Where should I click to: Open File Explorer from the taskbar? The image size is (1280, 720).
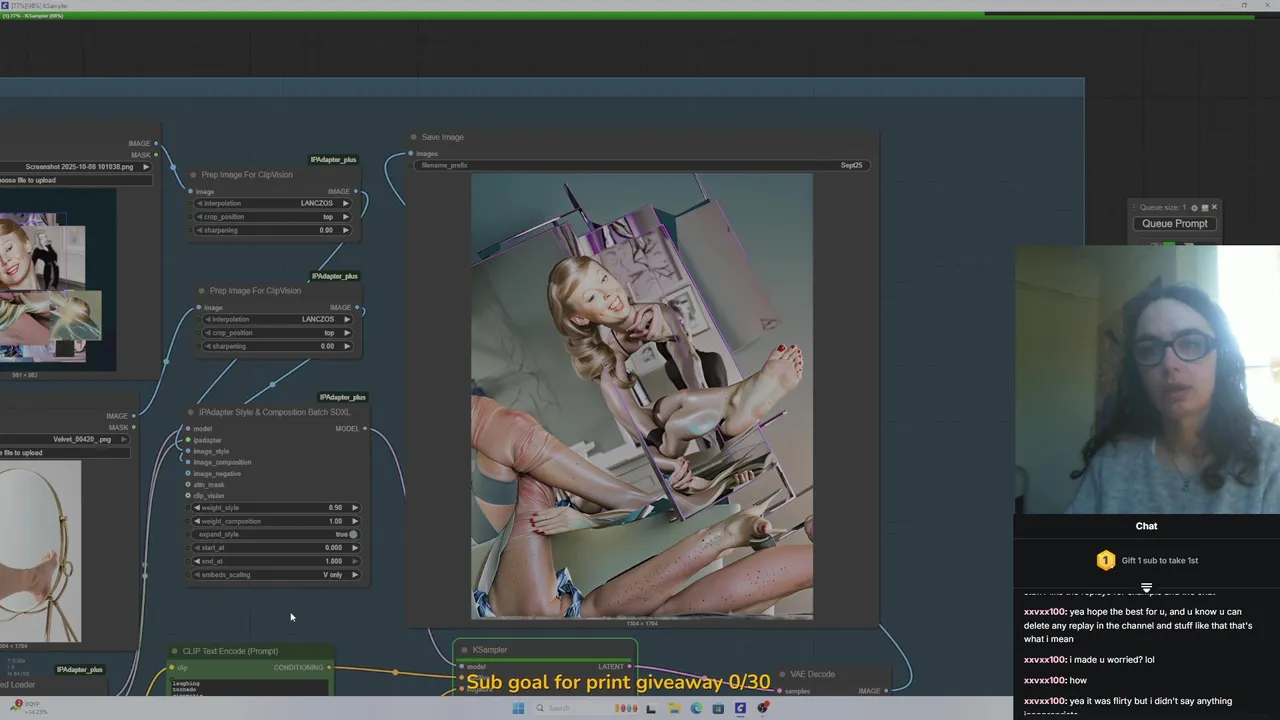click(x=675, y=709)
